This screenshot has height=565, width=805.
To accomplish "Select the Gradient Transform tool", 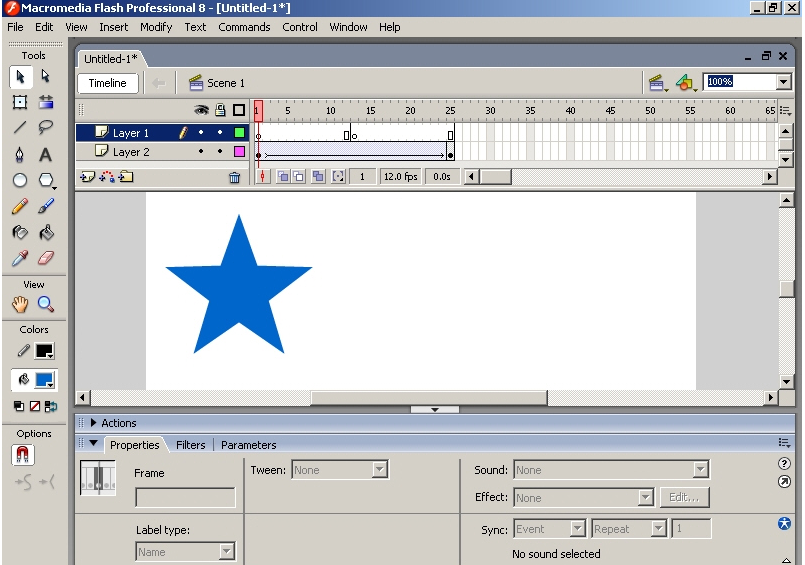I will 46,102.
